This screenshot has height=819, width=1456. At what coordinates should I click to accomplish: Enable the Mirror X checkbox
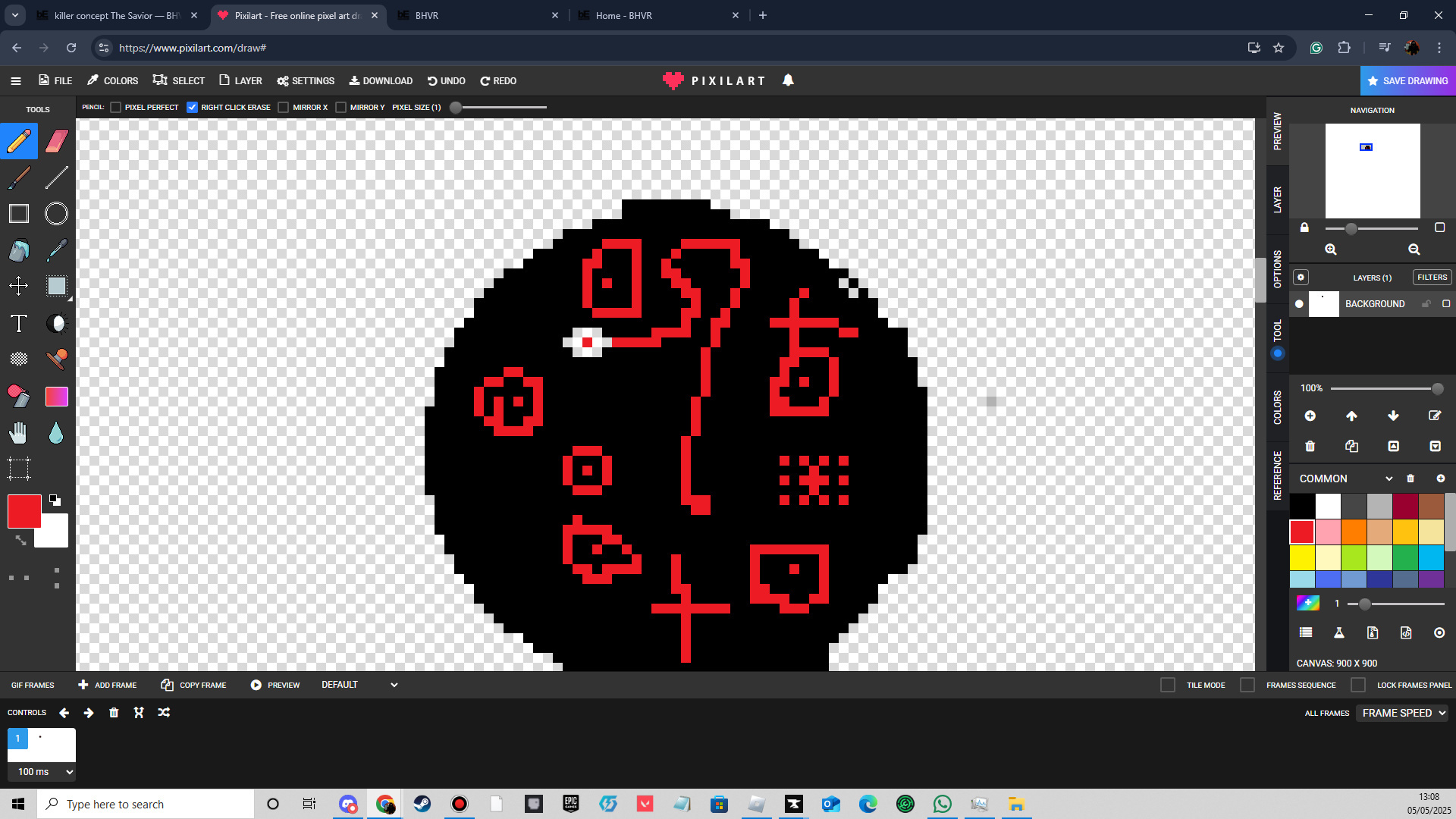(284, 108)
